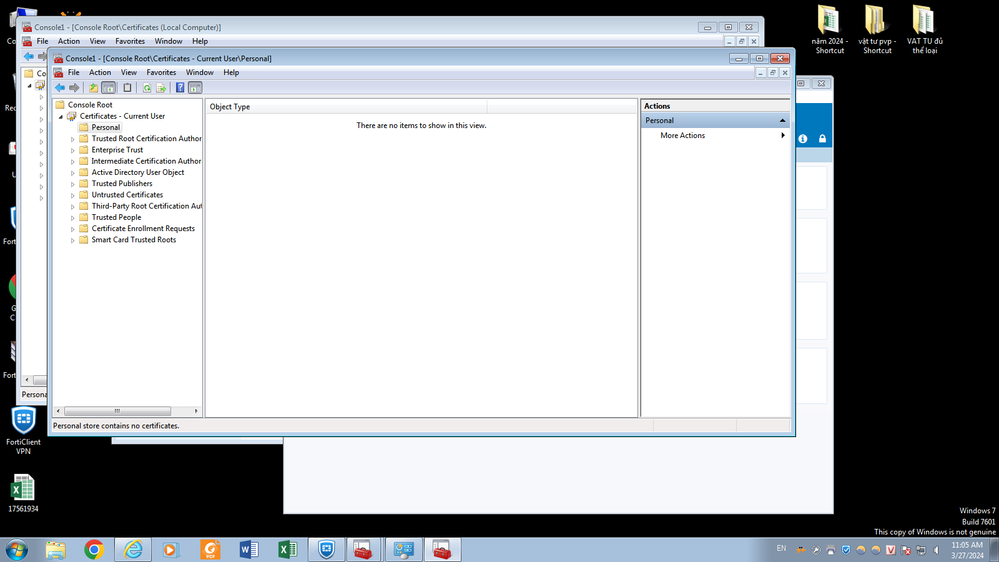Image resolution: width=999 pixels, height=562 pixels.
Task: Open the File menu of the Current User console
Action: [x=74, y=73]
